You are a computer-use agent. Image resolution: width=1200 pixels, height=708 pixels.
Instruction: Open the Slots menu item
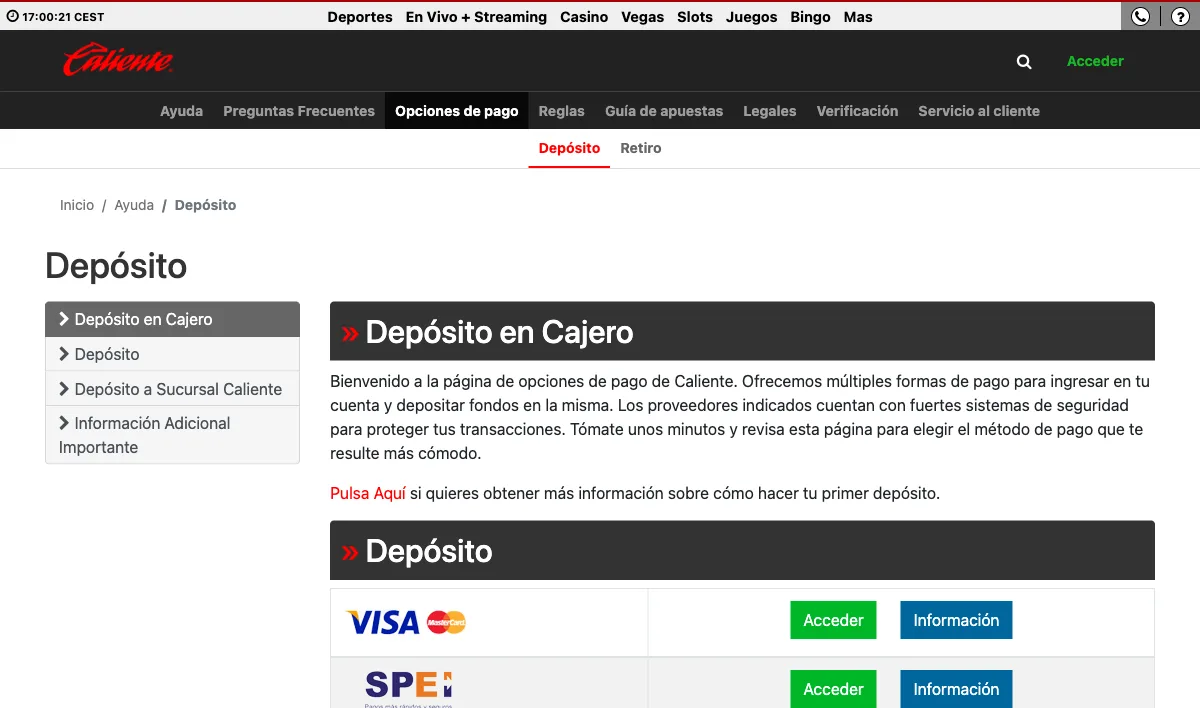(695, 17)
